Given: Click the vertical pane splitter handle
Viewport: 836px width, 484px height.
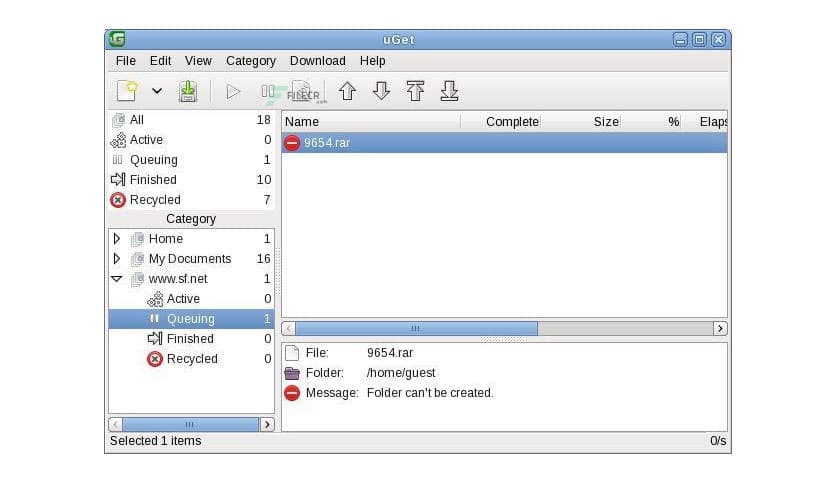Looking at the screenshot, I should point(278,271).
